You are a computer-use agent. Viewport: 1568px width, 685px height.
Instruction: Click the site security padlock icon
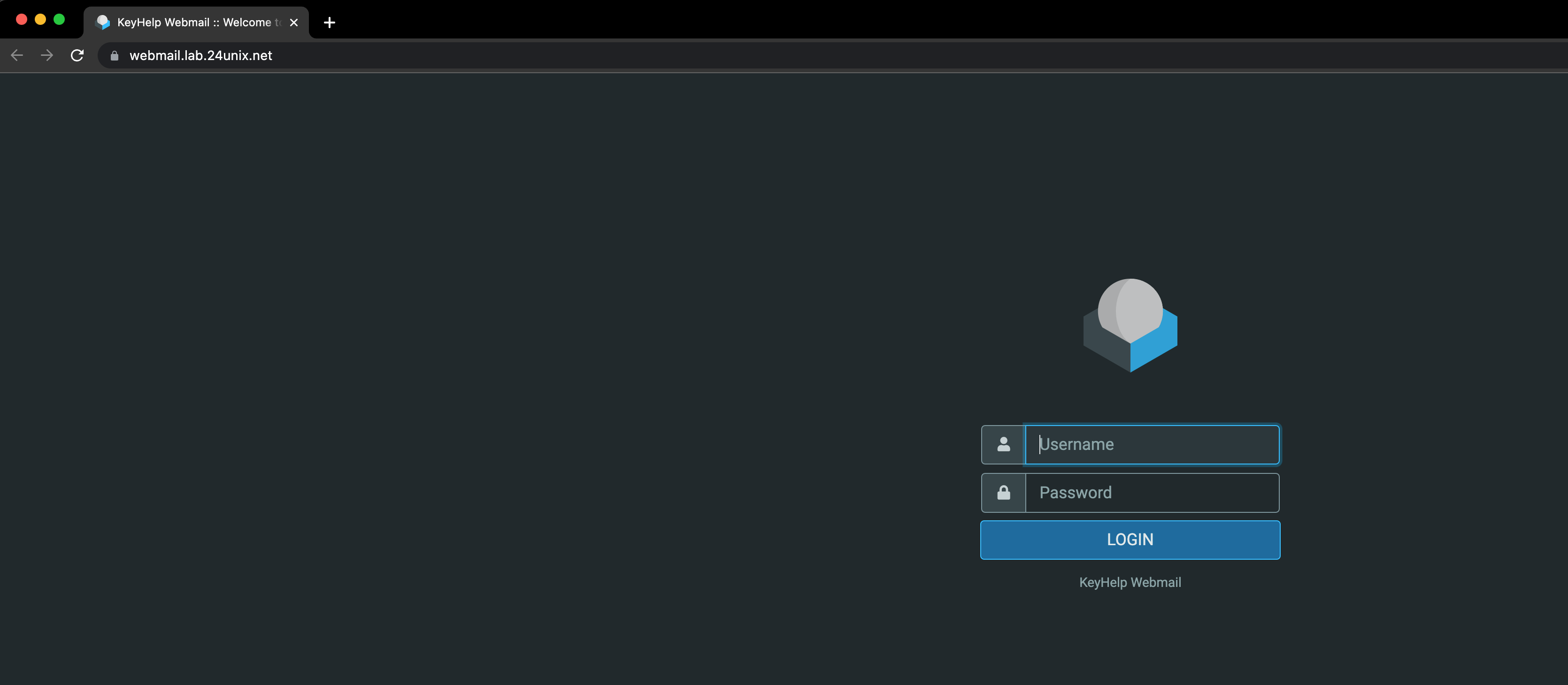[115, 55]
